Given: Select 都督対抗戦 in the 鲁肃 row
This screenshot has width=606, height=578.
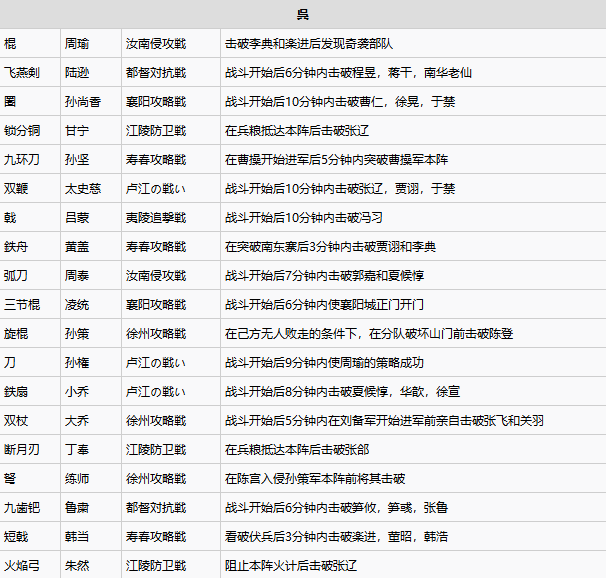Looking at the screenshot, I should (x=156, y=507).
